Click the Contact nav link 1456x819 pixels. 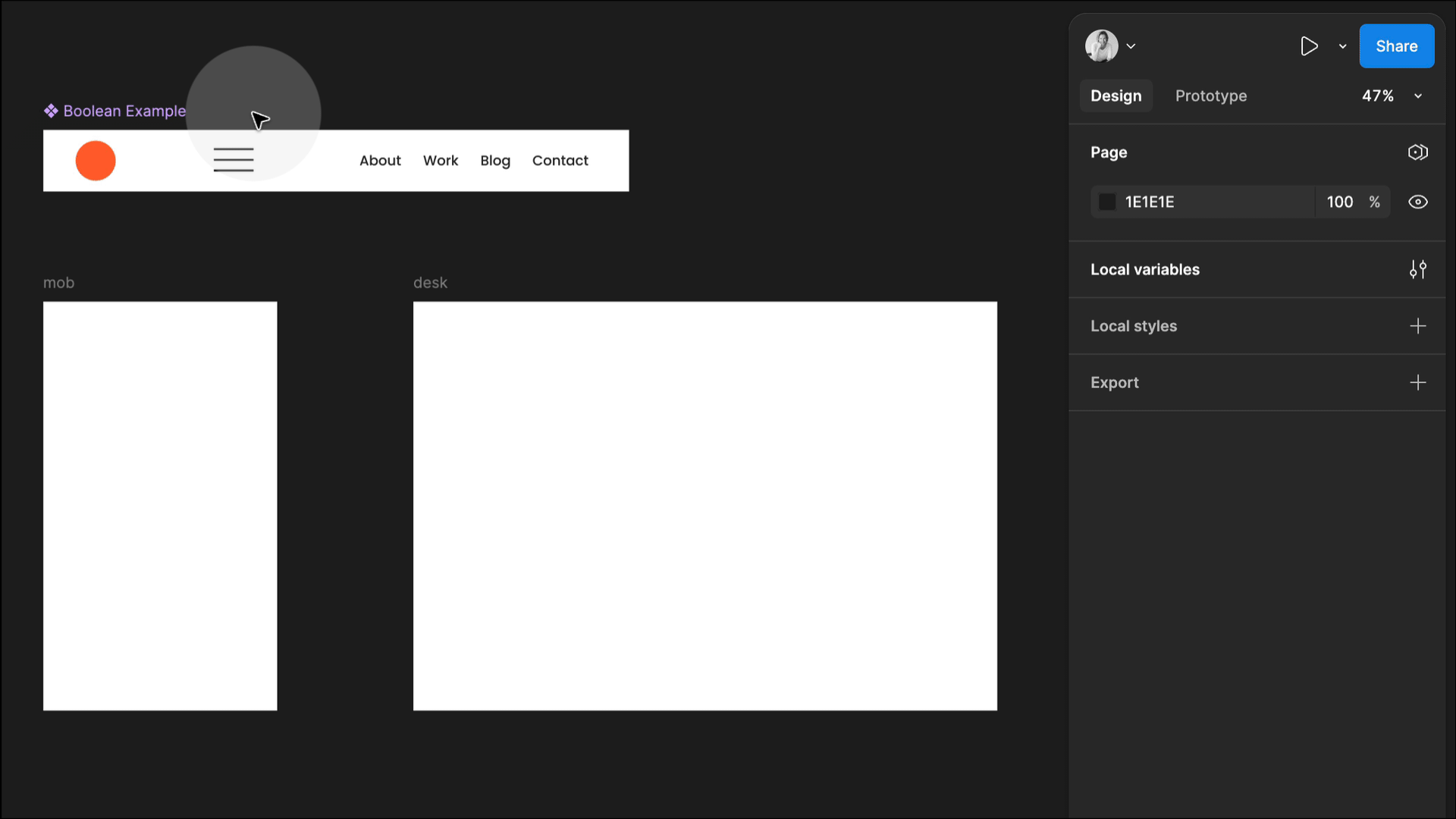(560, 161)
